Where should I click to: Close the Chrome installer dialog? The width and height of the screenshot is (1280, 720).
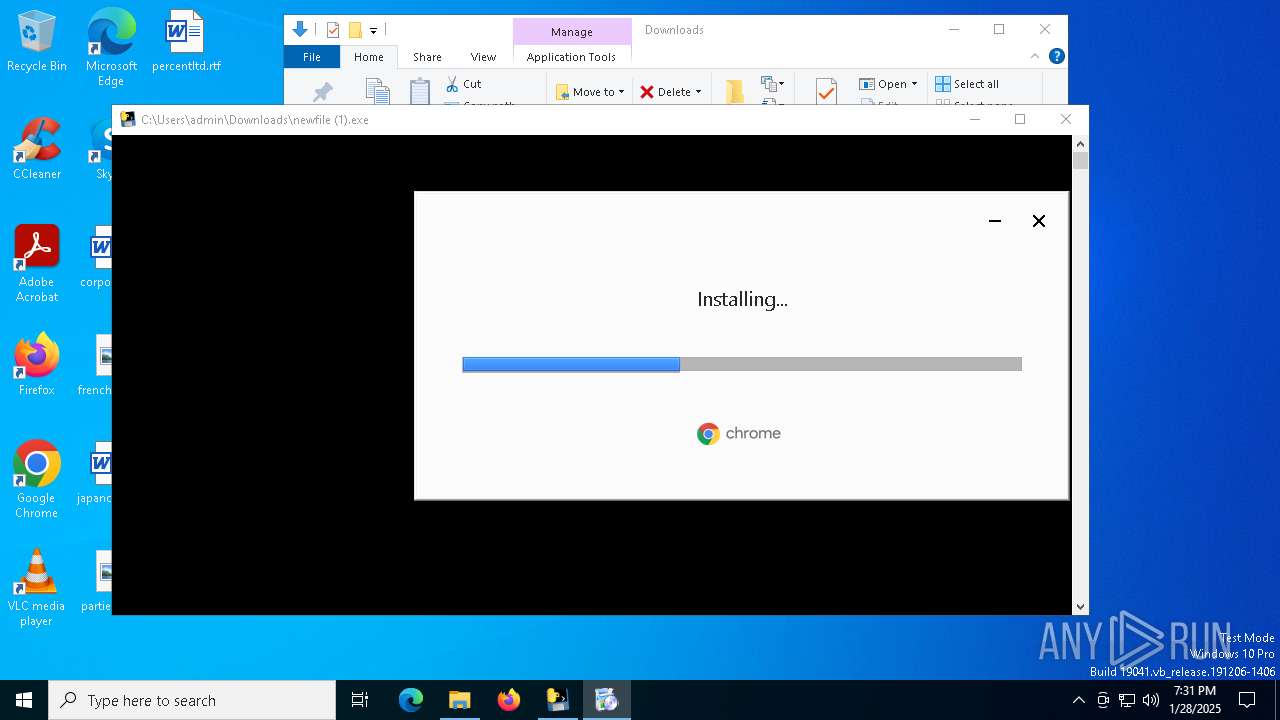point(1039,221)
